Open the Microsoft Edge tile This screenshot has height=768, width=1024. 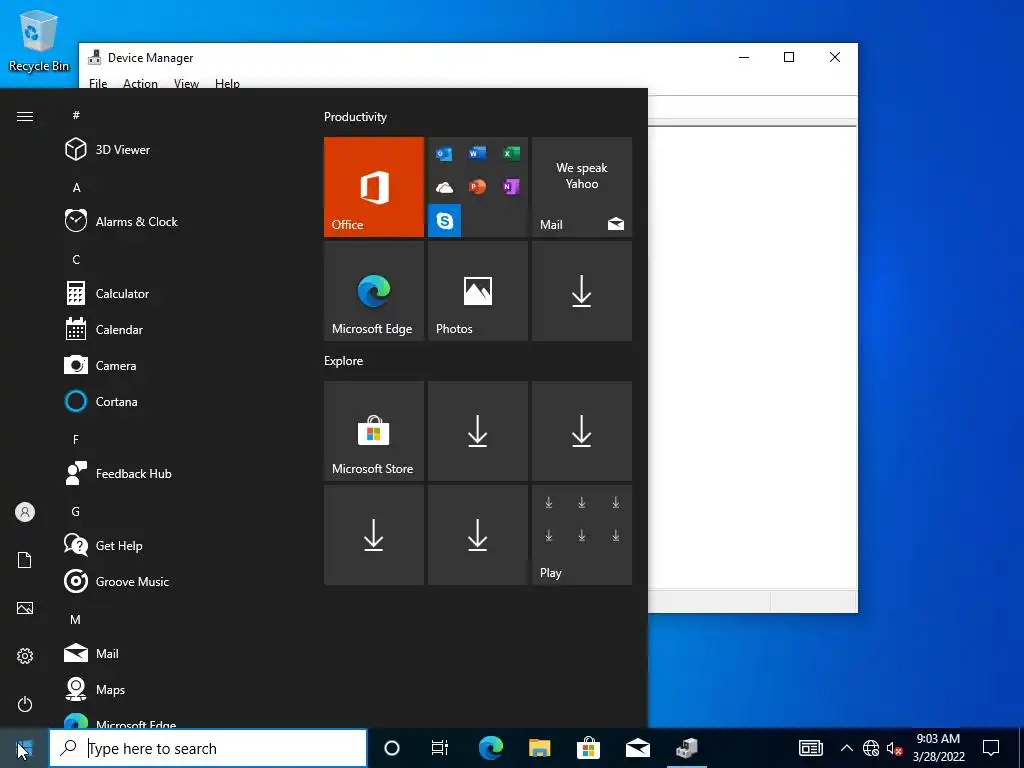pos(374,291)
